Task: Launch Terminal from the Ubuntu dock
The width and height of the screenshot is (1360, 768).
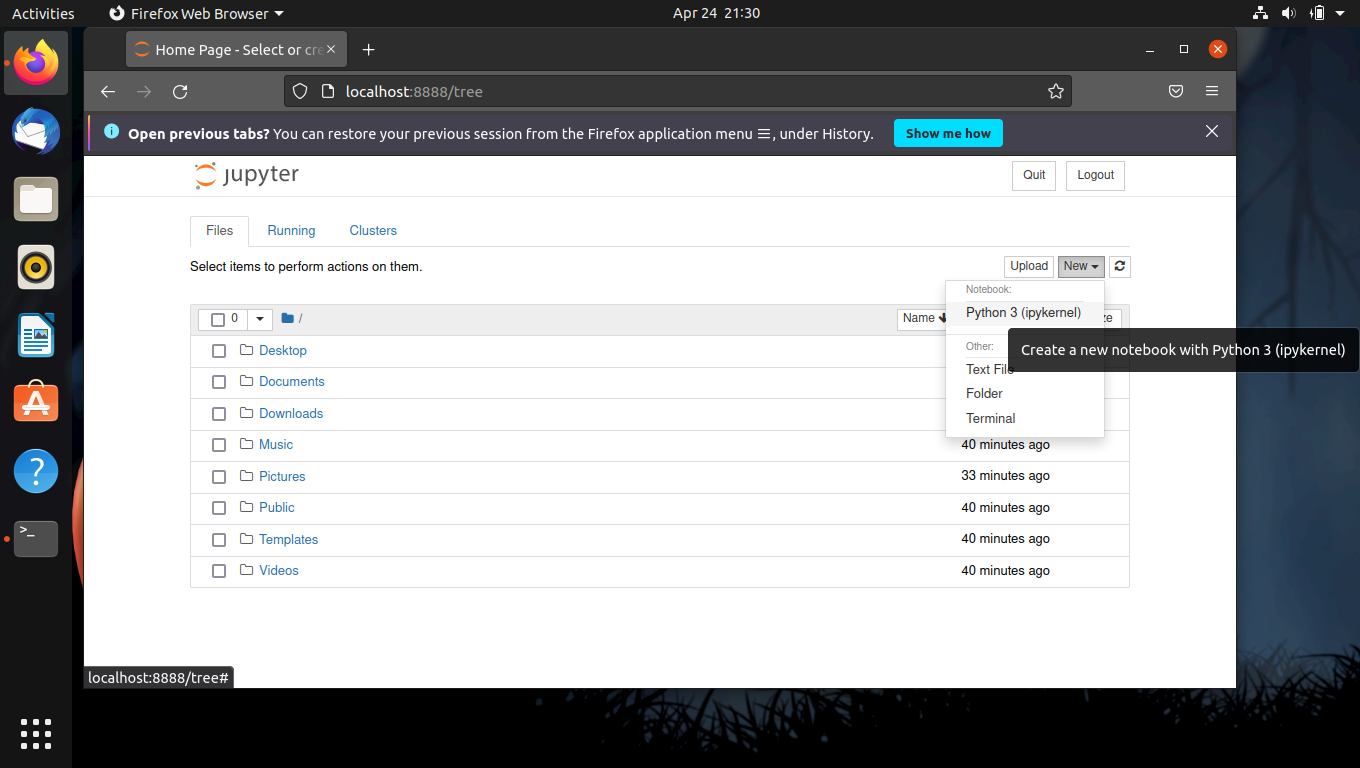Action: (x=36, y=539)
